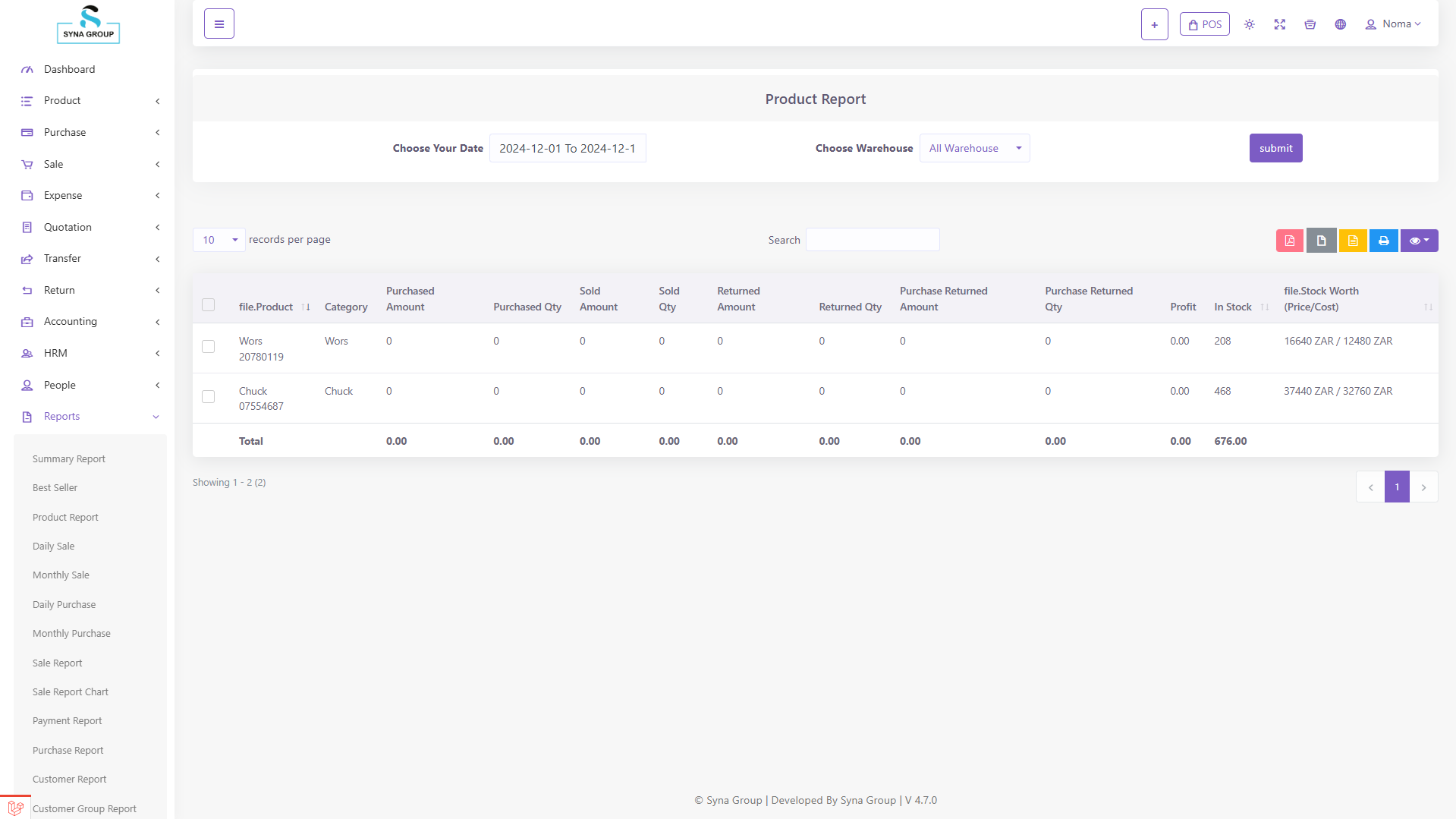Toggle the hamburger sidebar menu button
The width and height of the screenshot is (1456, 819).
point(219,24)
